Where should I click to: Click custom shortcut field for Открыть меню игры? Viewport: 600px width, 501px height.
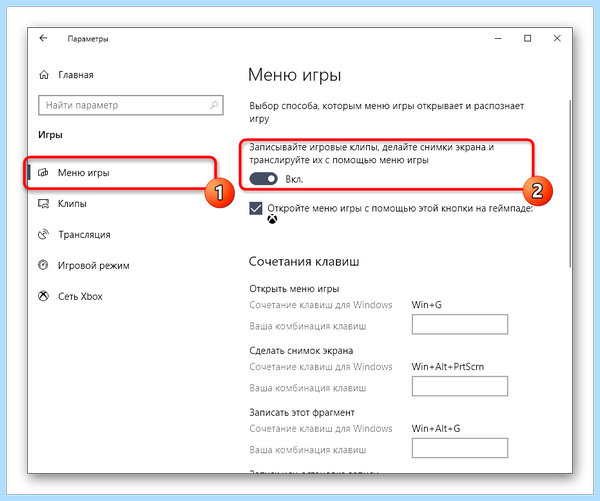pos(460,324)
